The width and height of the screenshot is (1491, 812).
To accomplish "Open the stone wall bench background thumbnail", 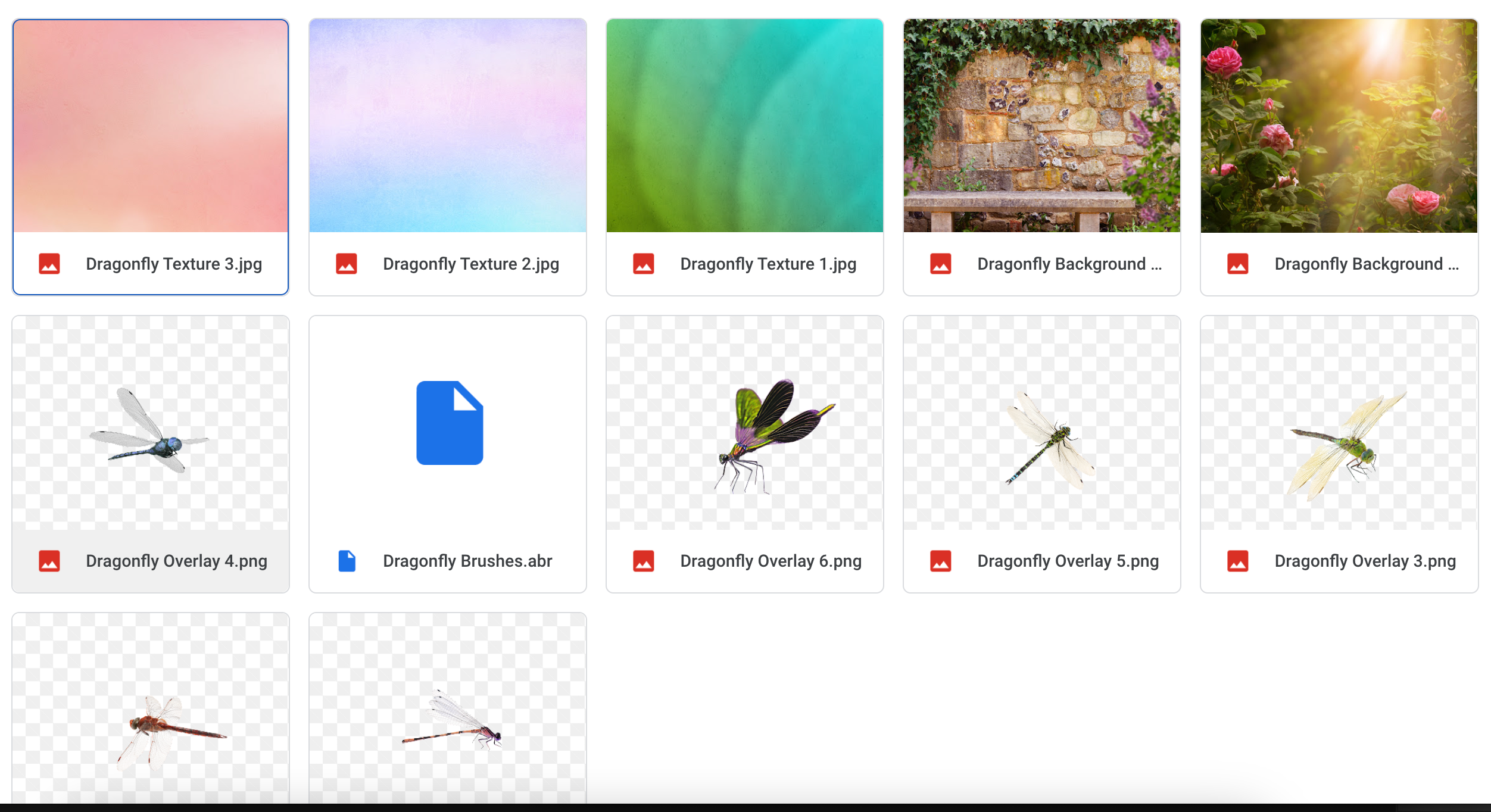I will coord(1042,126).
